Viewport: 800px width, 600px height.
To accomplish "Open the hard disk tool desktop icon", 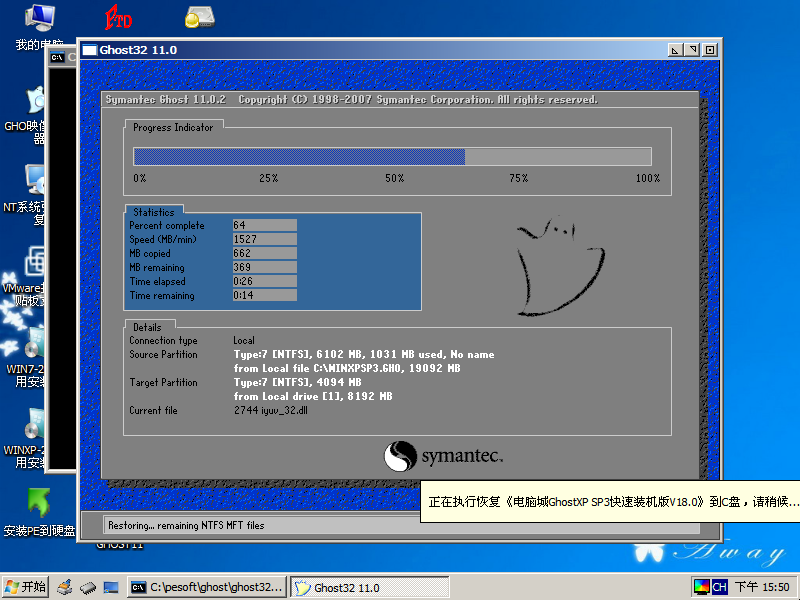I will pos(198,17).
